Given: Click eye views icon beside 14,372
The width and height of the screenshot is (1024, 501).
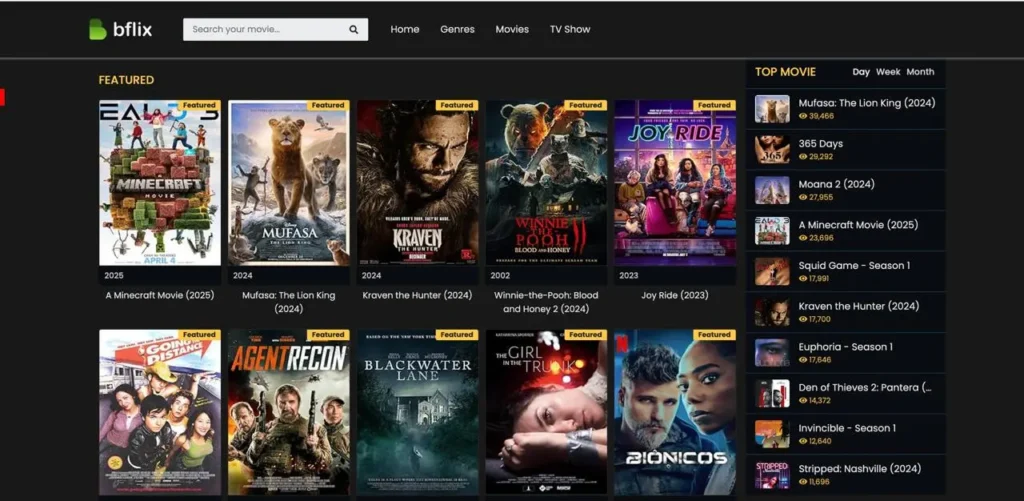Looking at the screenshot, I should point(803,400).
